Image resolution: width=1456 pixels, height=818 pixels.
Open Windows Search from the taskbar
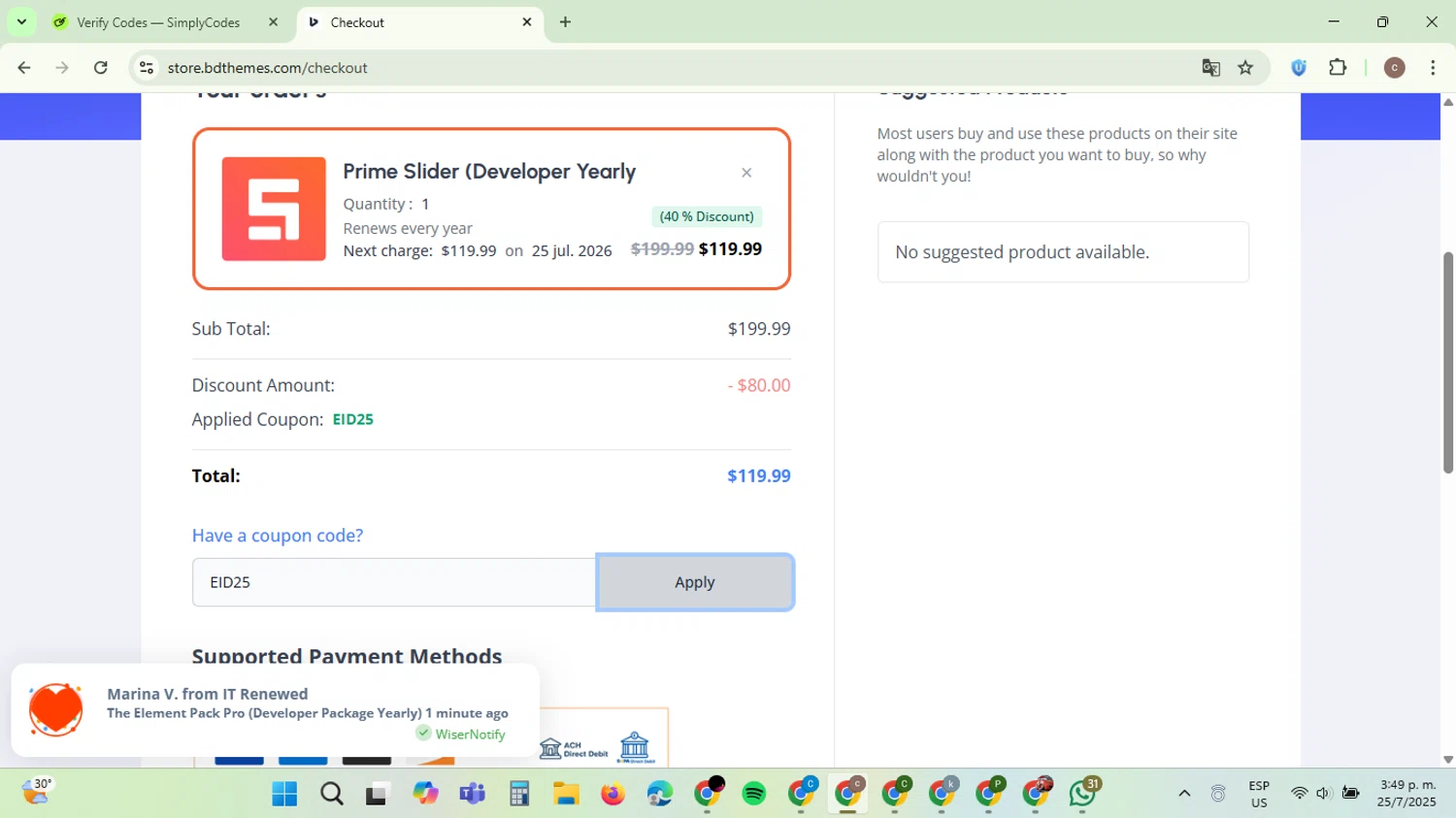332,795
